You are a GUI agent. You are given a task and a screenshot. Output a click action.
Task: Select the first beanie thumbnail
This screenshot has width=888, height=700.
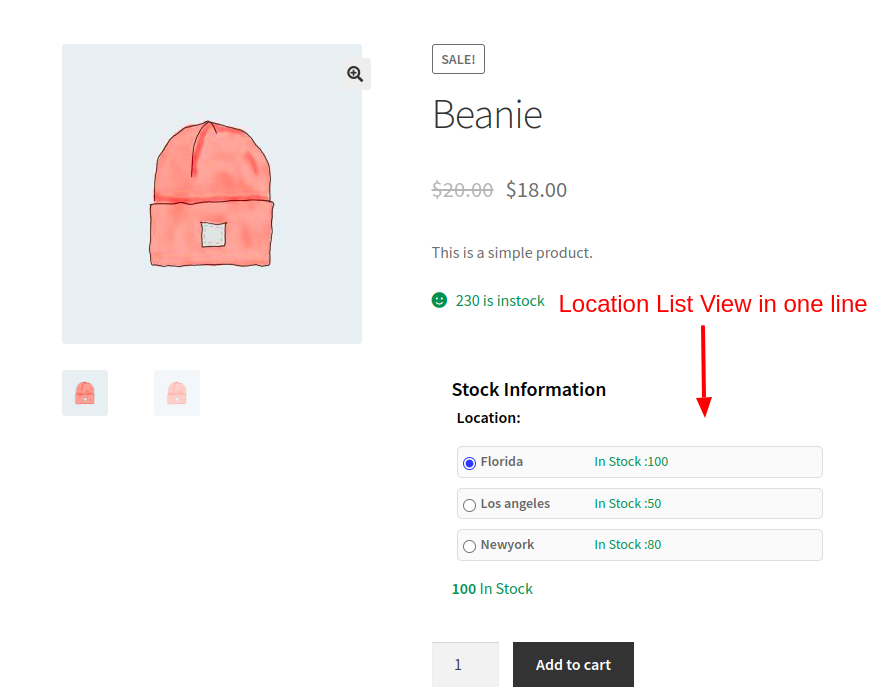pos(84,392)
